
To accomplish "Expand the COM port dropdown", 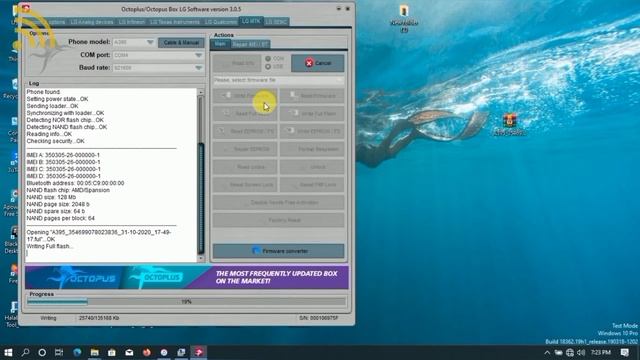I will tap(198, 55).
